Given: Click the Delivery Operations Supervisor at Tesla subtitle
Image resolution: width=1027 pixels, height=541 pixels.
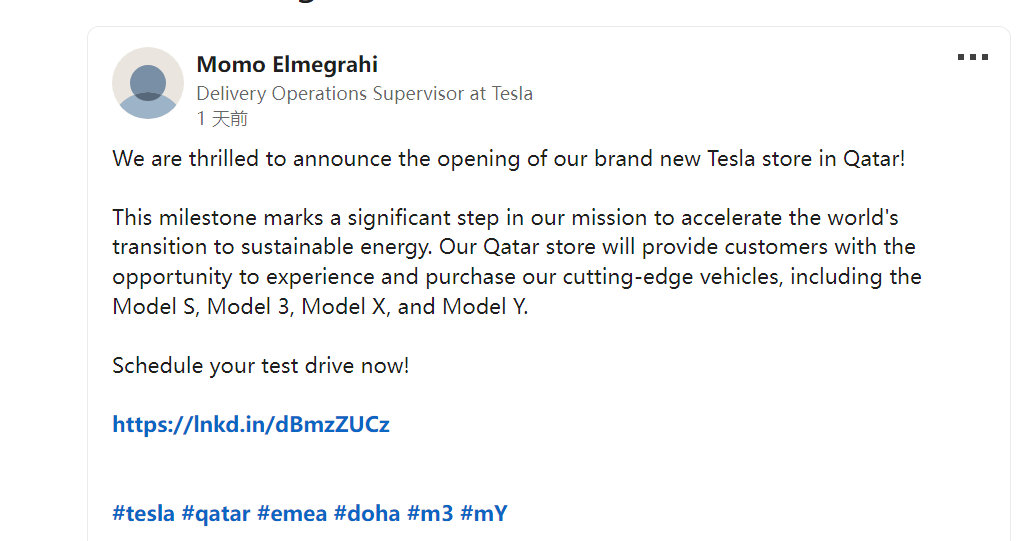Looking at the screenshot, I should pos(364,94).
